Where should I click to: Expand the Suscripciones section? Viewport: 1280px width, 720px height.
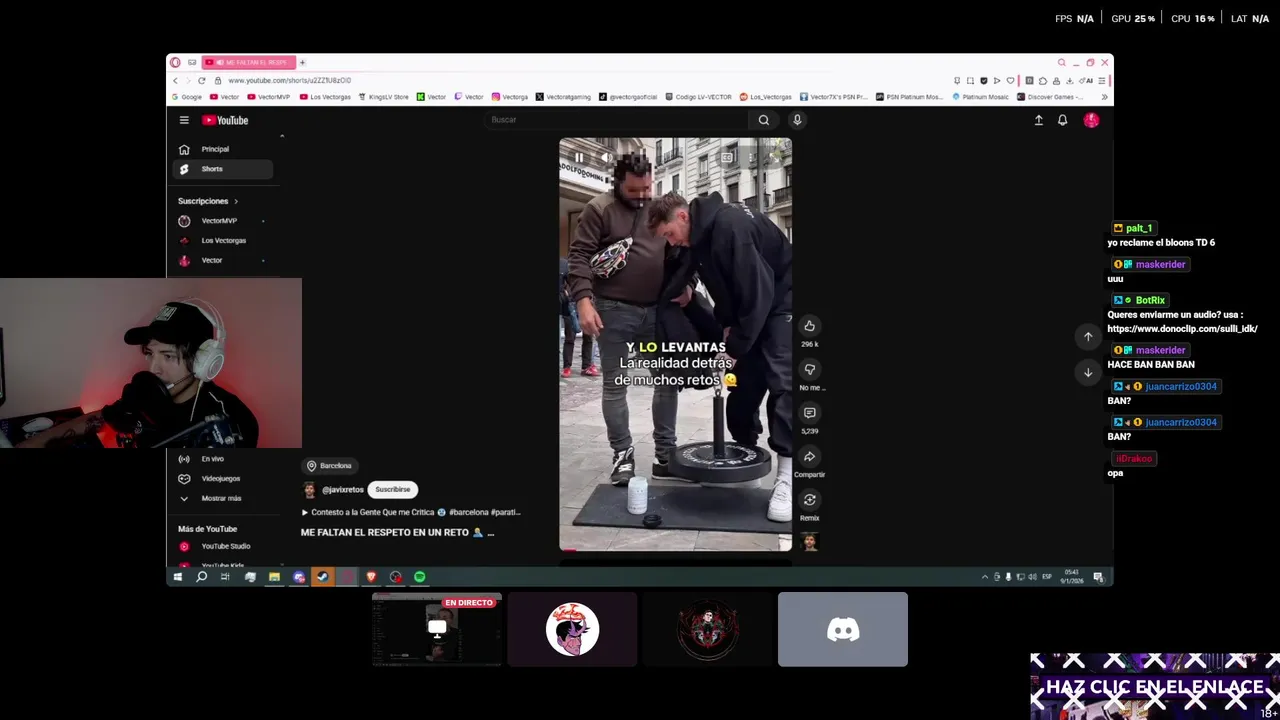[x=208, y=201]
